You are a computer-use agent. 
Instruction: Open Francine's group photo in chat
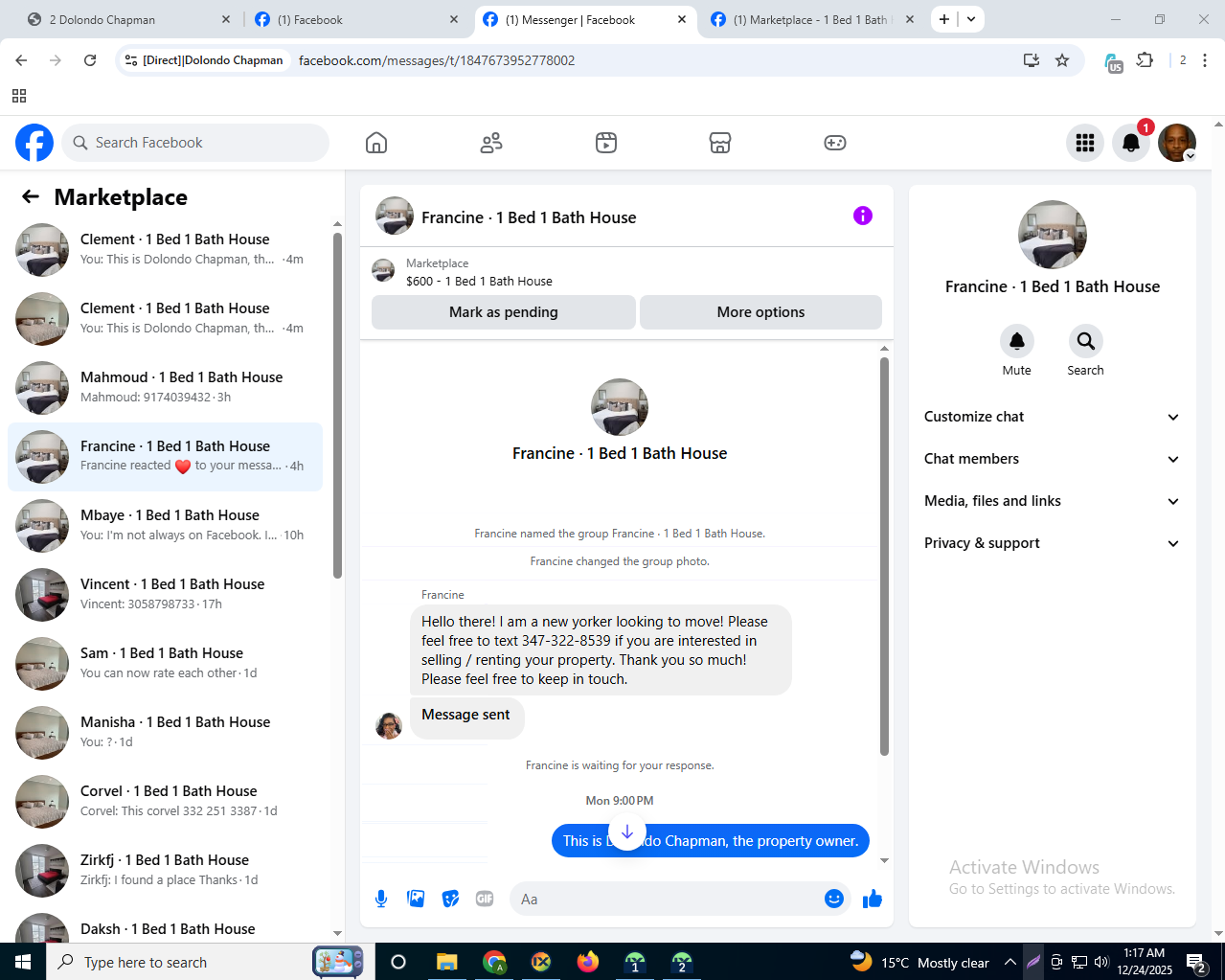pyautogui.click(x=620, y=407)
